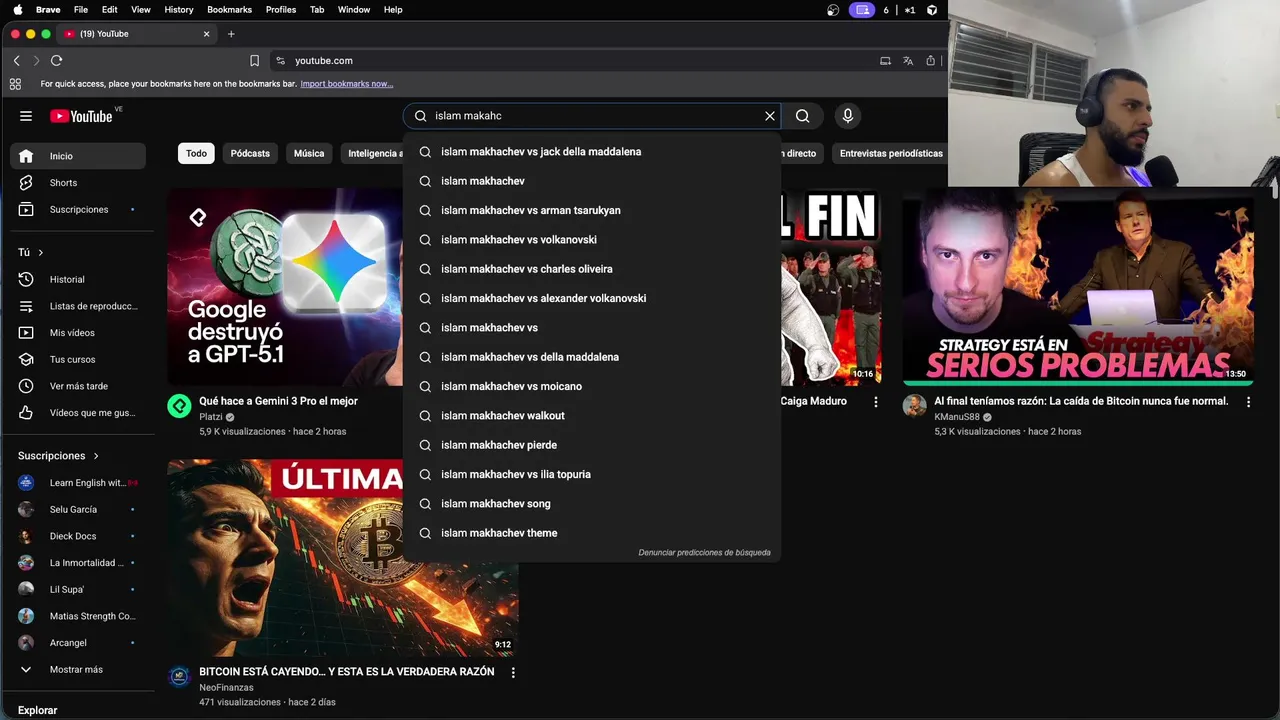Select the Entrevistas periodísticas chip
This screenshot has width=1280, height=720.
[891, 154]
